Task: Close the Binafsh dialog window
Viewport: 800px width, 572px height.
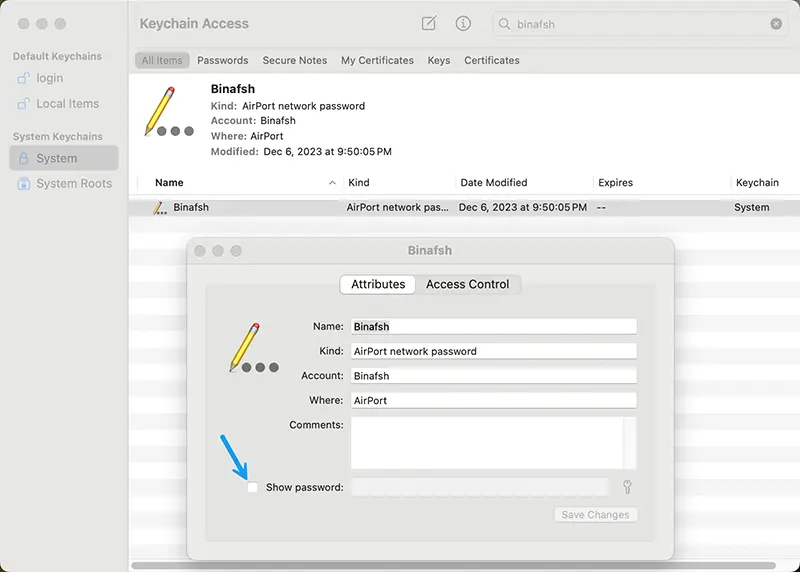Action: tap(200, 251)
